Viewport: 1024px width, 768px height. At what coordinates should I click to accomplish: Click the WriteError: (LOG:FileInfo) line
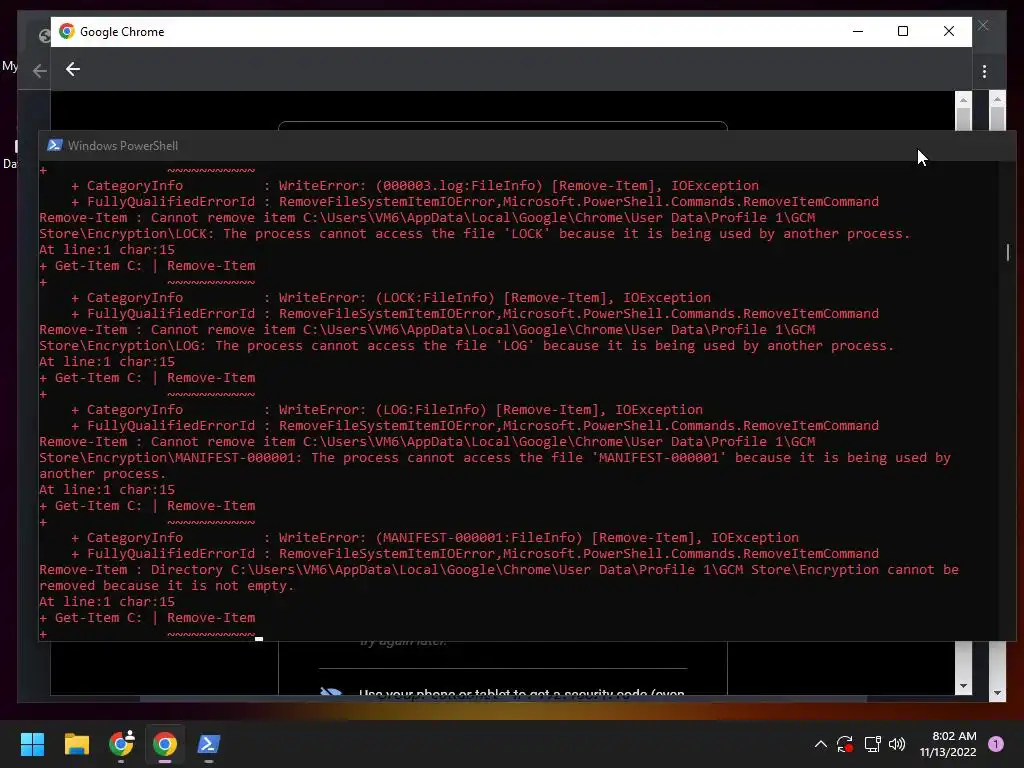[x=387, y=409]
